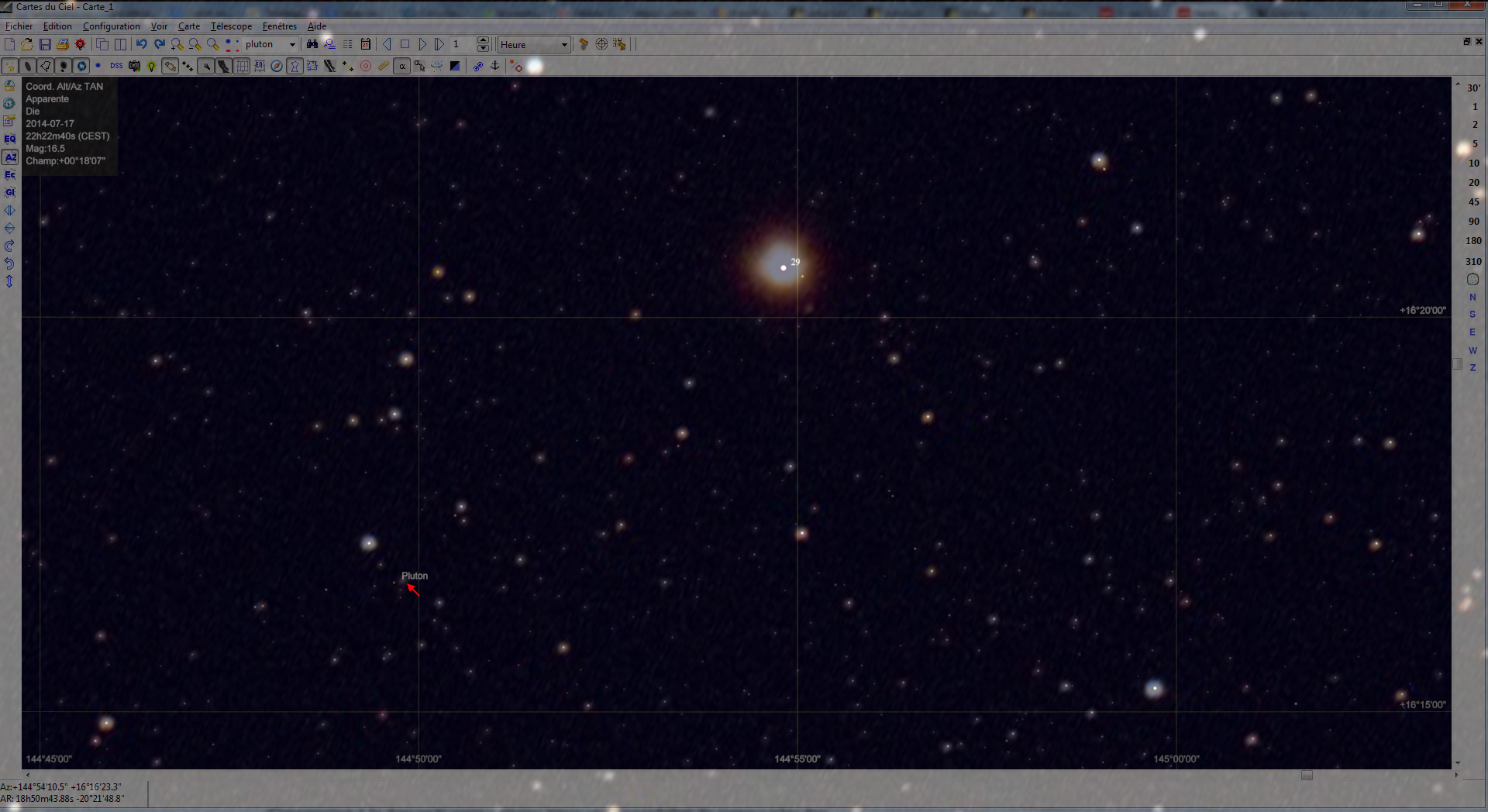Switch to equatorial EQ coordinates
This screenshot has width=1488, height=812.
click(10, 138)
